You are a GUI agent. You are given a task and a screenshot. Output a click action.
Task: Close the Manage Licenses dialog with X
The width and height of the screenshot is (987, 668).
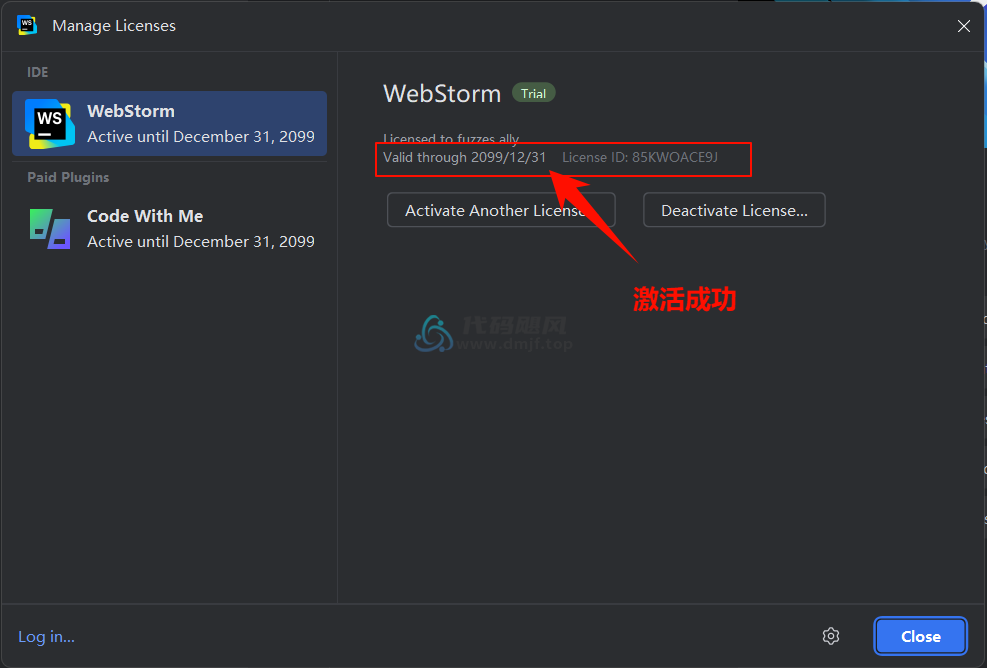point(963,26)
